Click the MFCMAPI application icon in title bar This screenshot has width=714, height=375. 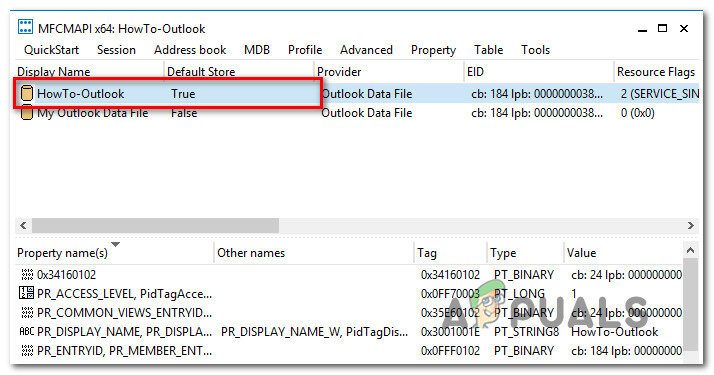pos(26,27)
